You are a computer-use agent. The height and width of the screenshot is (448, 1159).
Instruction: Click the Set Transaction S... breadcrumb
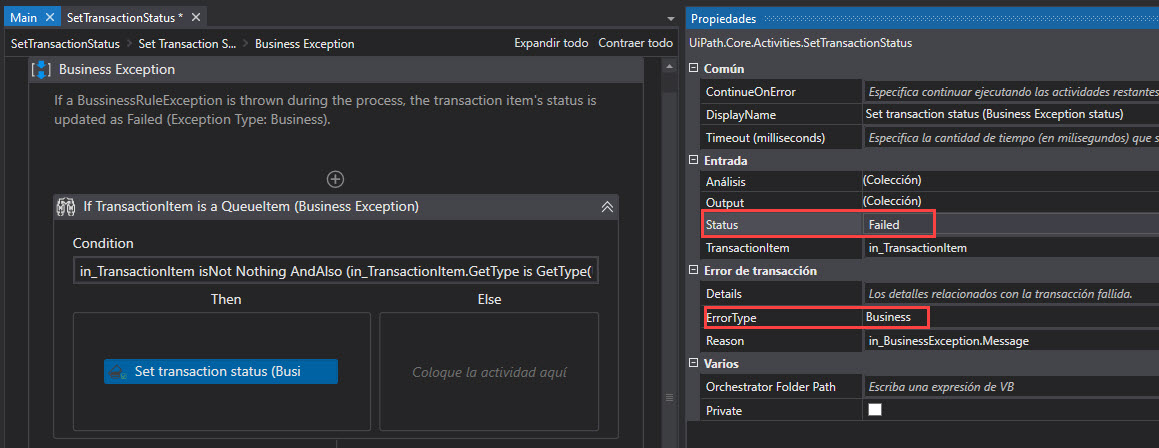click(x=188, y=44)
